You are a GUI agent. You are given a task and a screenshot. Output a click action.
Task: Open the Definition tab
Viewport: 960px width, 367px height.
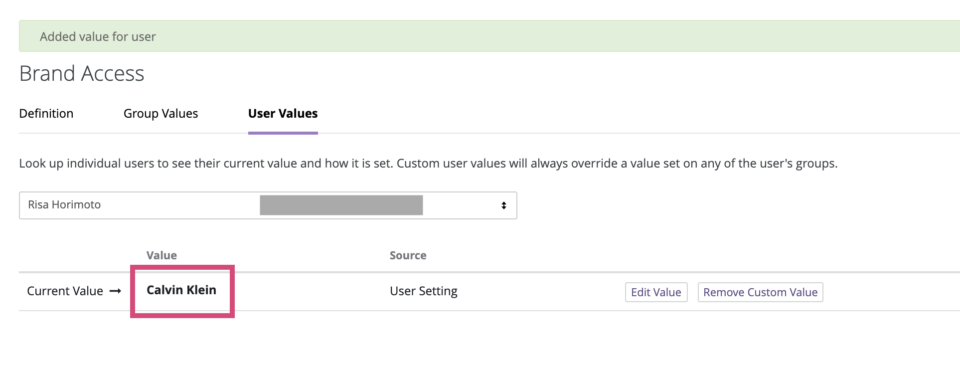(x=47, y=113)
